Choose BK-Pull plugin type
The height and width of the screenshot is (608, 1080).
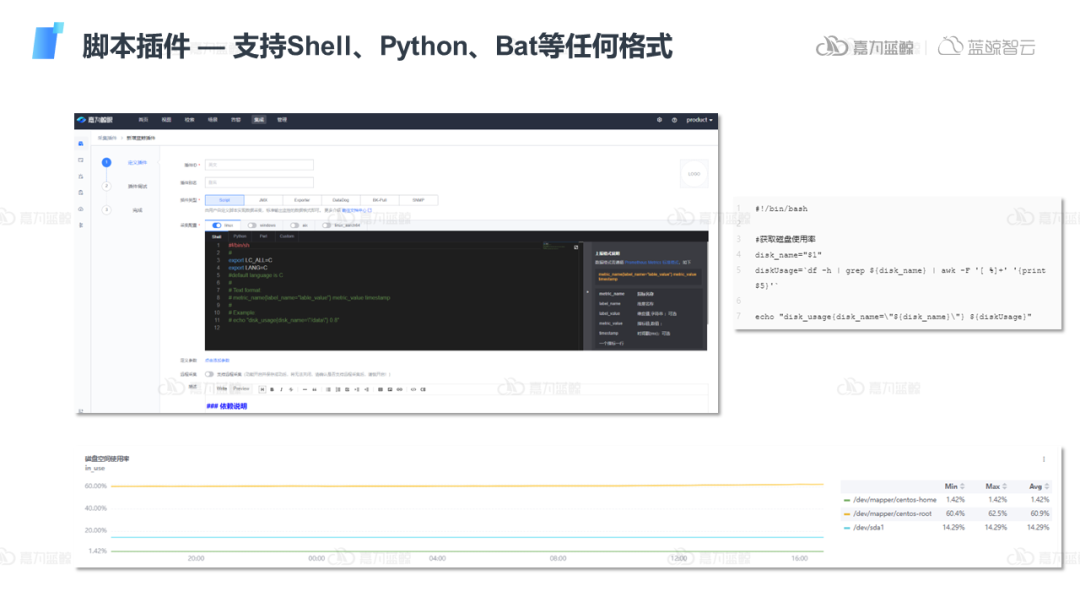tap(380, 200)
